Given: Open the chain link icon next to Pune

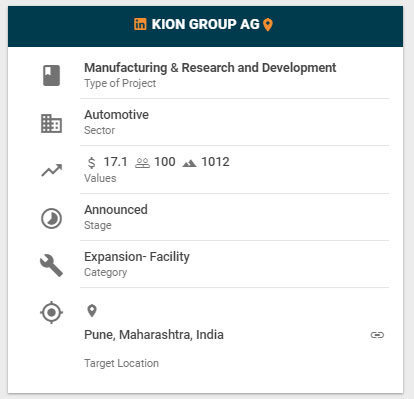Looking at the screenshot, I should [377, 335].
